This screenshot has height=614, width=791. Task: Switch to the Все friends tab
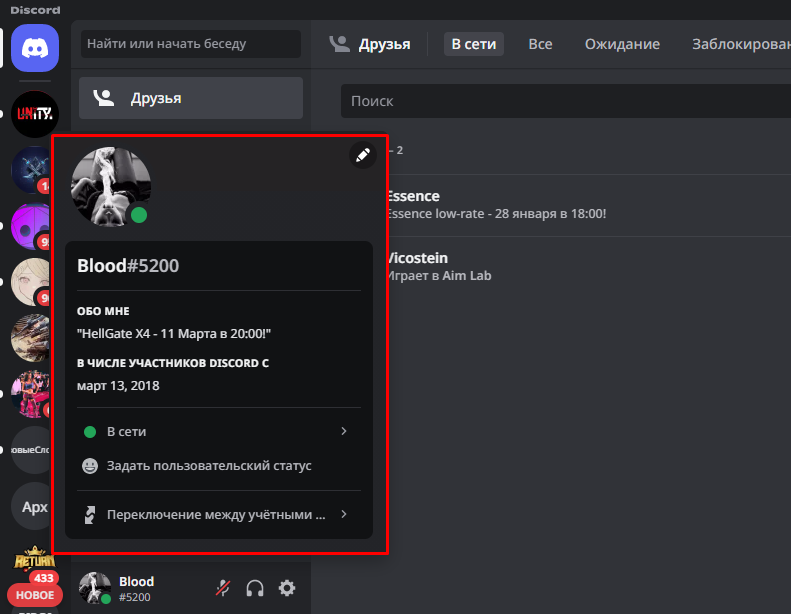point(540,44)
